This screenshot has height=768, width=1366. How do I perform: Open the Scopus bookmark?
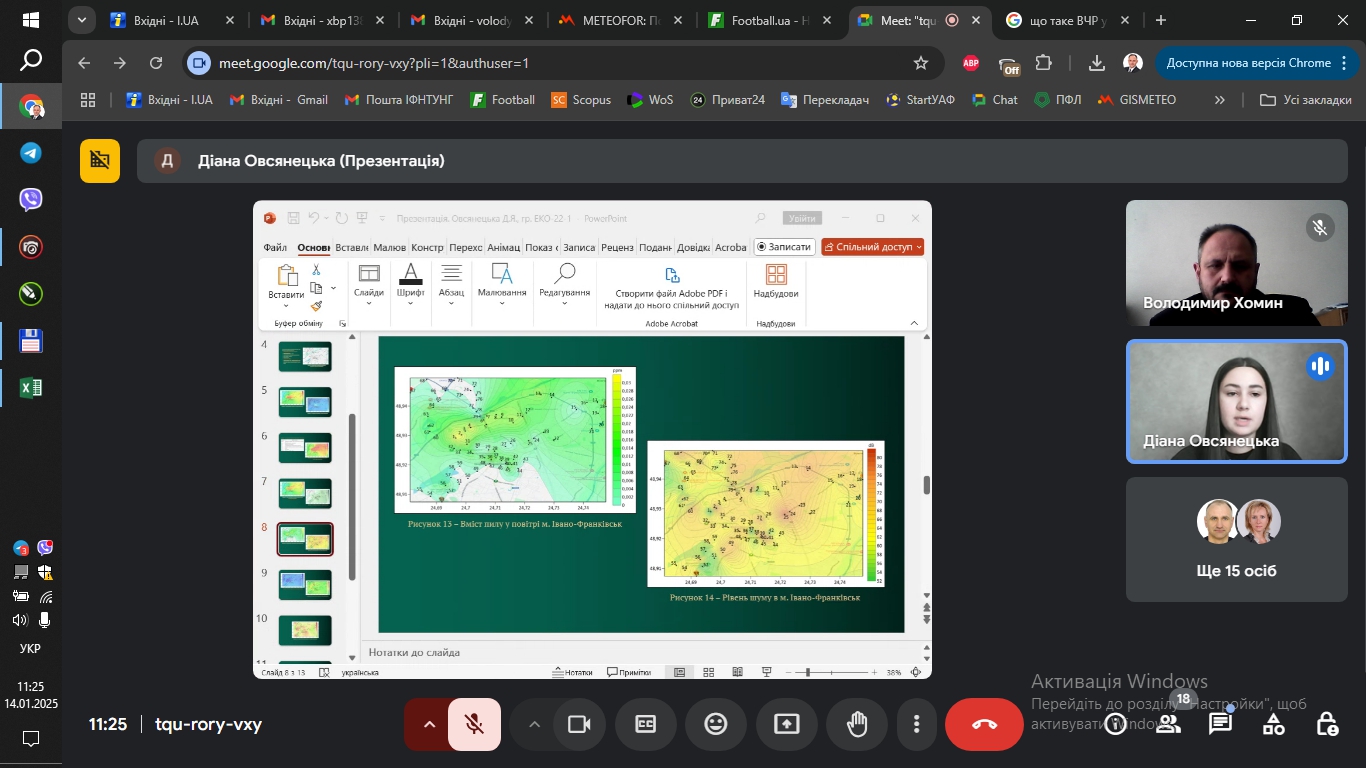[581, 100]
